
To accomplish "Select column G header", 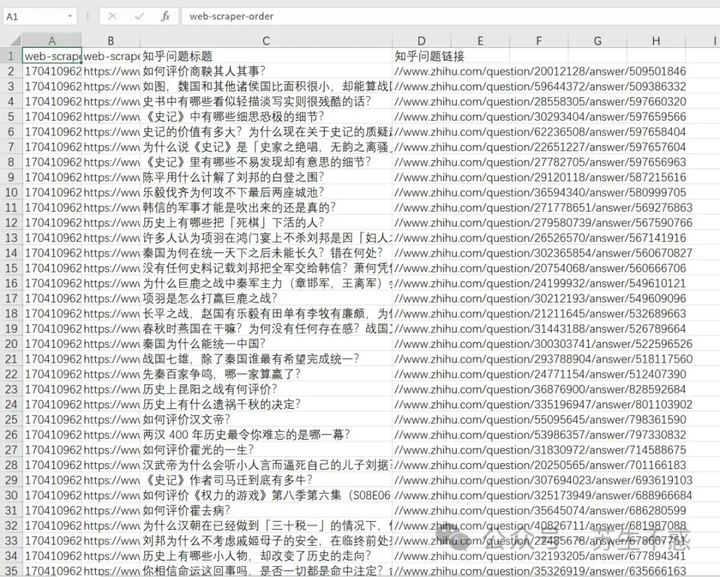I will pos(597,41).
